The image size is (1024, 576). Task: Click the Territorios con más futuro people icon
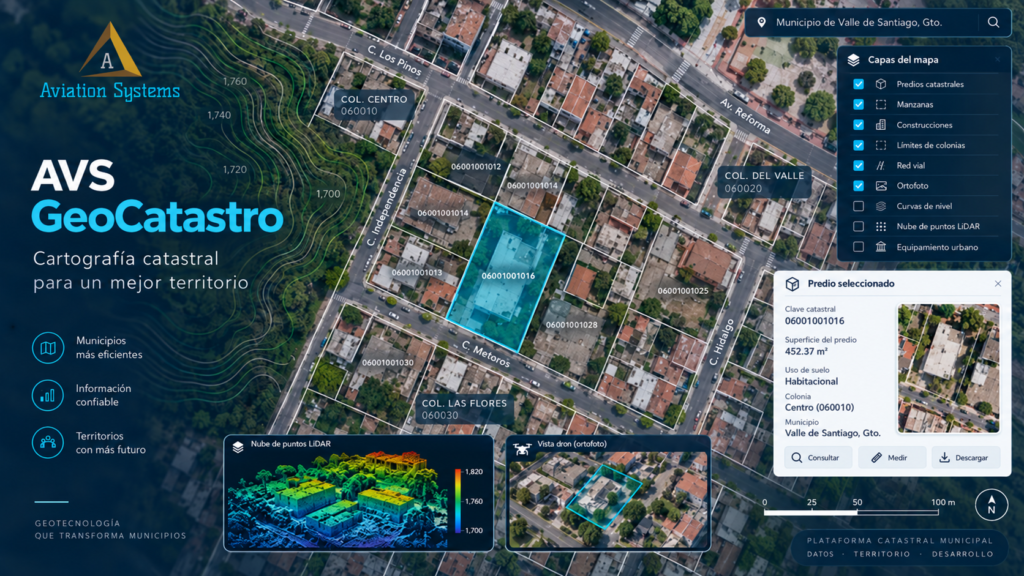[x=48, y=442]
